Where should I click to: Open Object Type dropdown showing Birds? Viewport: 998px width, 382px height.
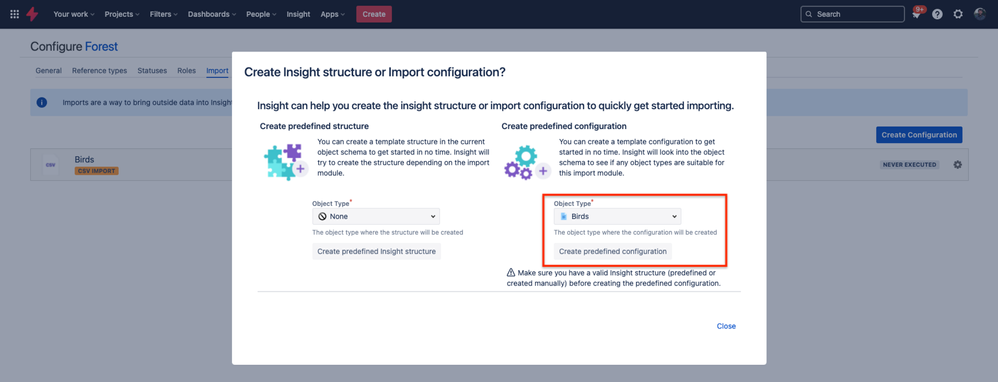617,216
